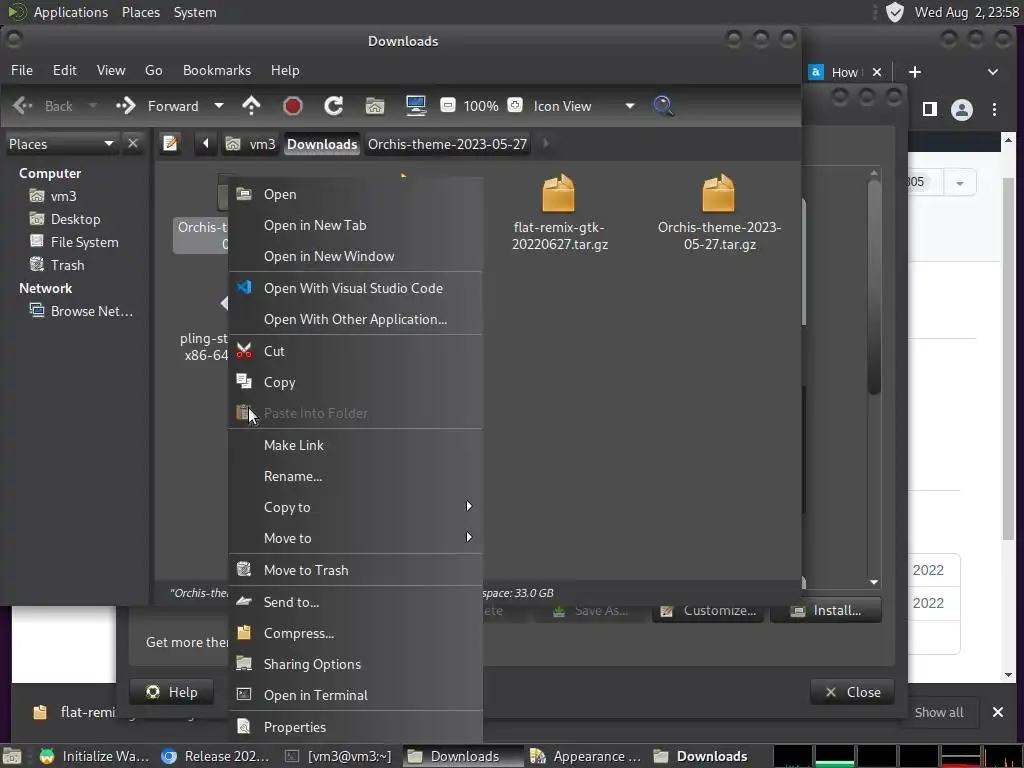Choose Send to... entry
The width and height of the screenshot is (1024, 768).
[x=355, y=602]
